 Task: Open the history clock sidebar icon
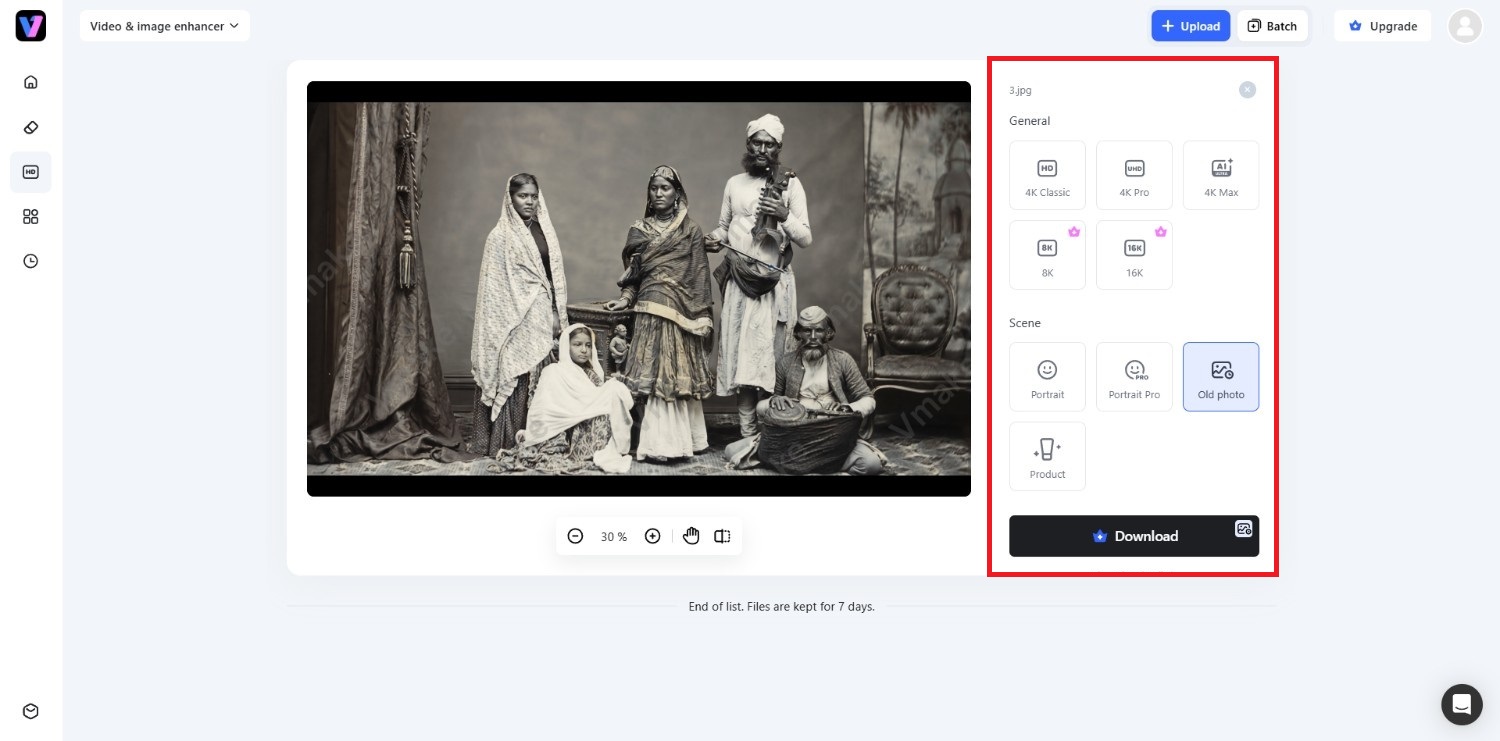[31, 261]
